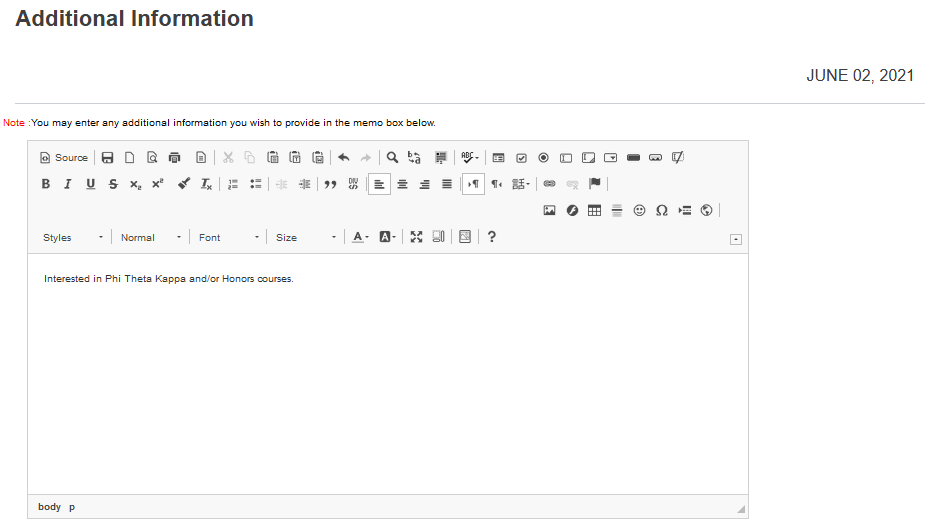
Task: Open the Templates icon
Action: pyautogui.click(x=201, y=157)
